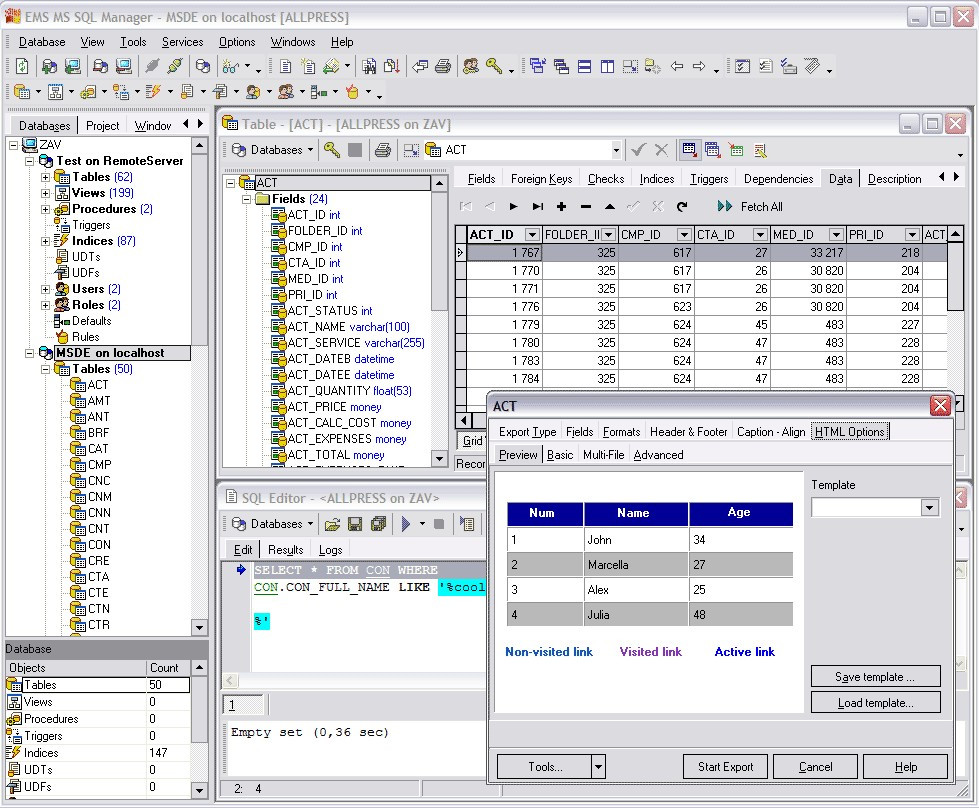Click the new view diagram icon in second toolbar
979x808 pixels.
tap(56, 92)
